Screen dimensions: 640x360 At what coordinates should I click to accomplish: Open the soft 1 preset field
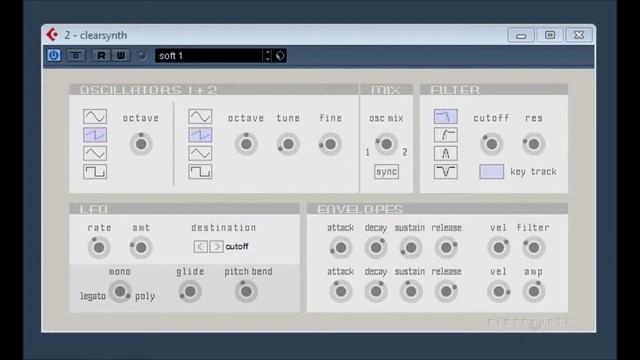pyautogui.click(x=209, y=56)
